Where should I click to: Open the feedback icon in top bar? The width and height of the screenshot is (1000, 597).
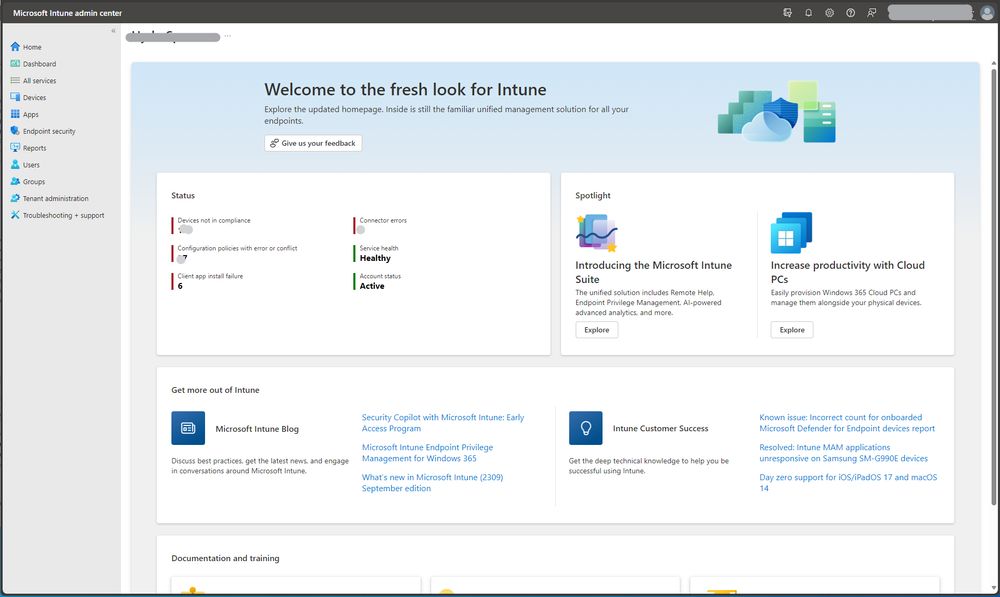871,13
